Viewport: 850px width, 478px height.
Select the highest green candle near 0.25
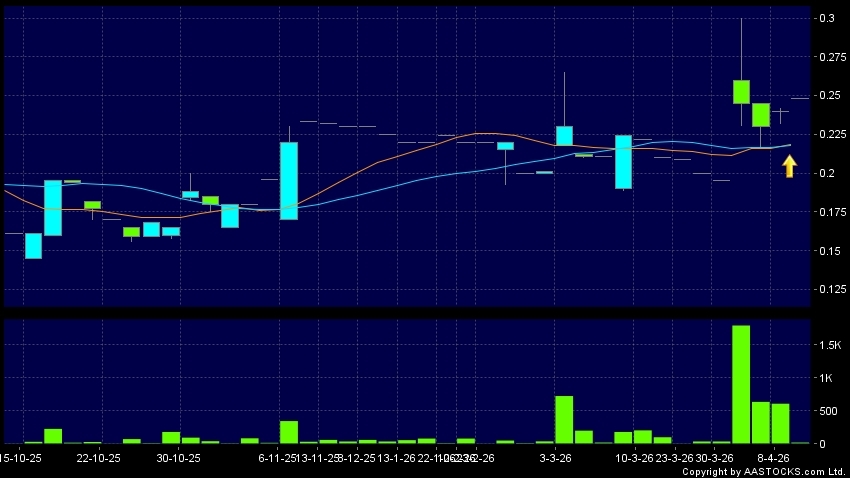[741, 91]
